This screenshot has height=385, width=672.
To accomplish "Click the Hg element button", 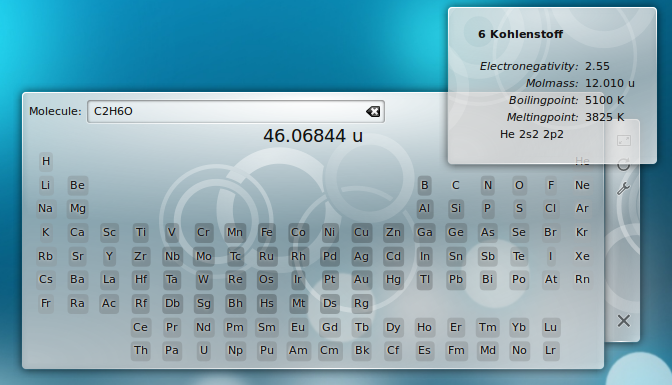I will pos(393,280).
